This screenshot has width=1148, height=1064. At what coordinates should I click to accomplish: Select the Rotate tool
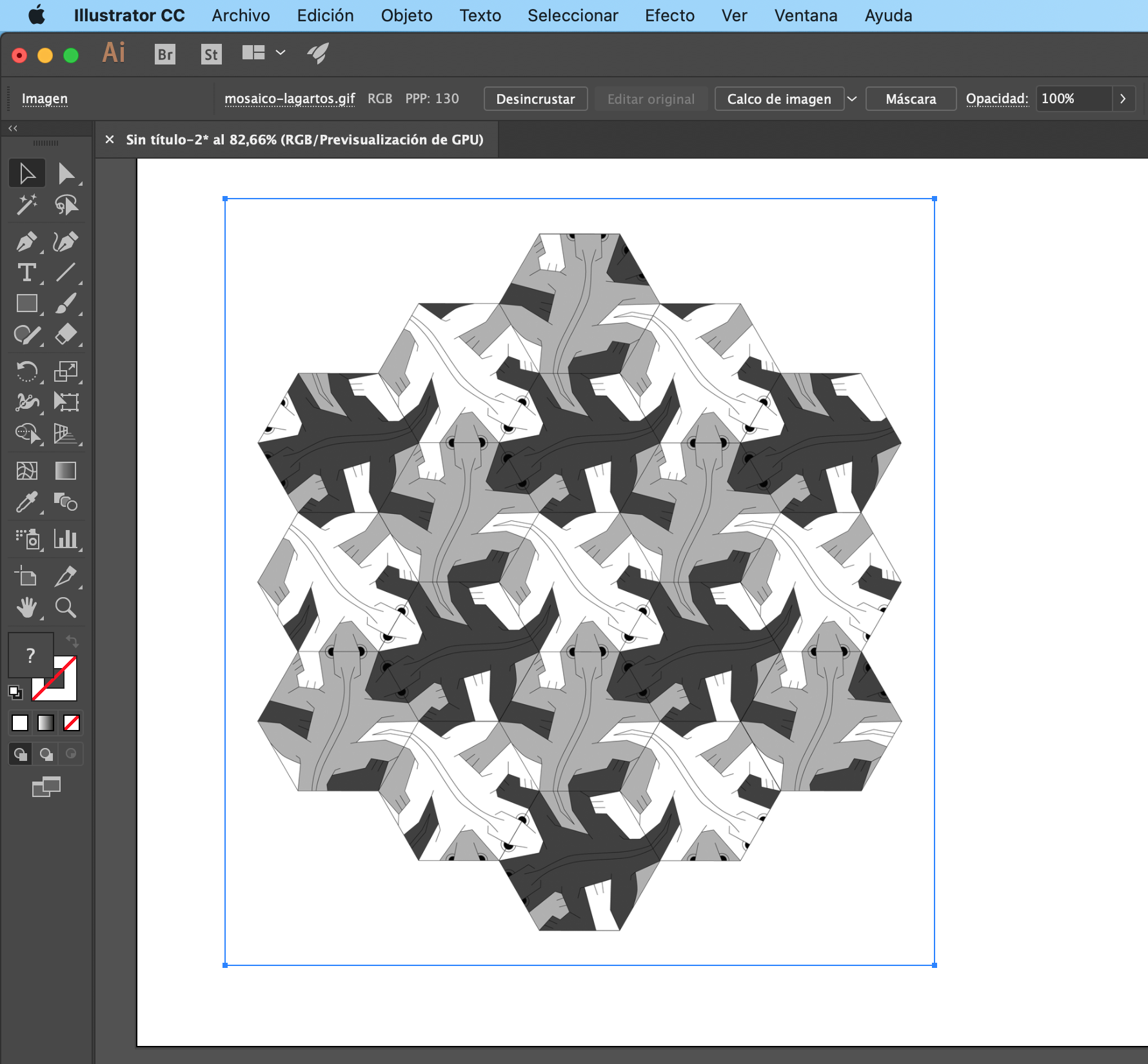click(27, 371)
